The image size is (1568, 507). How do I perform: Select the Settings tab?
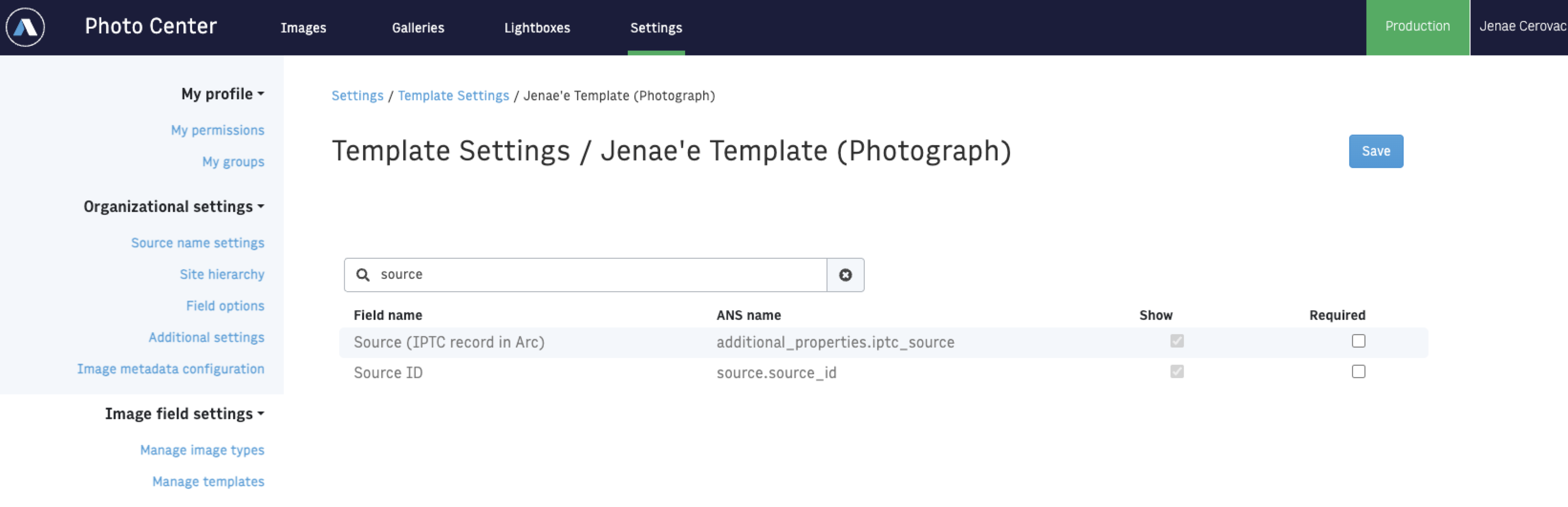(x=656, y=27)
